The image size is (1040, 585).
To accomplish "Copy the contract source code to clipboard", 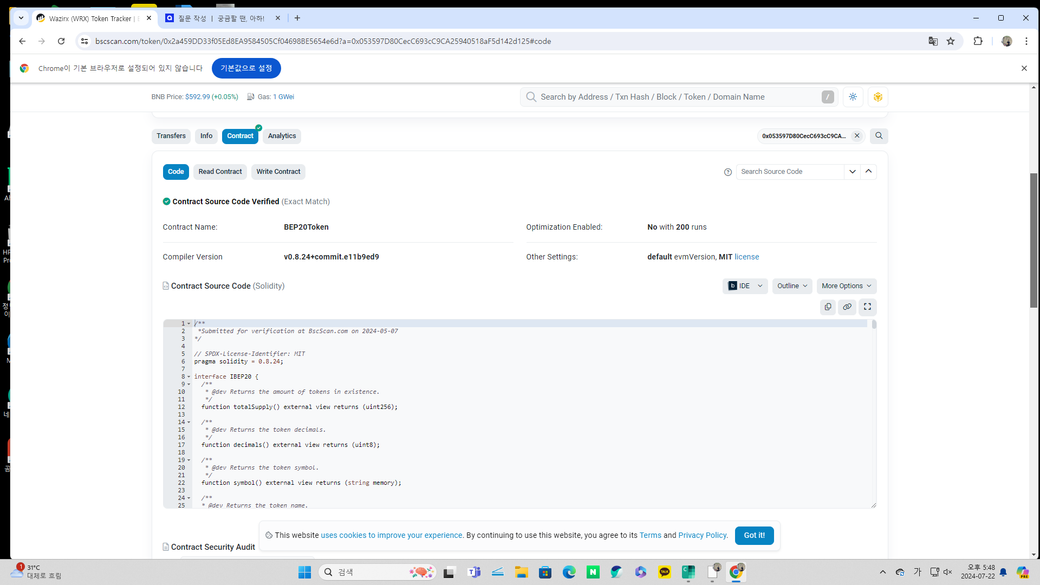I will (x=828, y=307).
